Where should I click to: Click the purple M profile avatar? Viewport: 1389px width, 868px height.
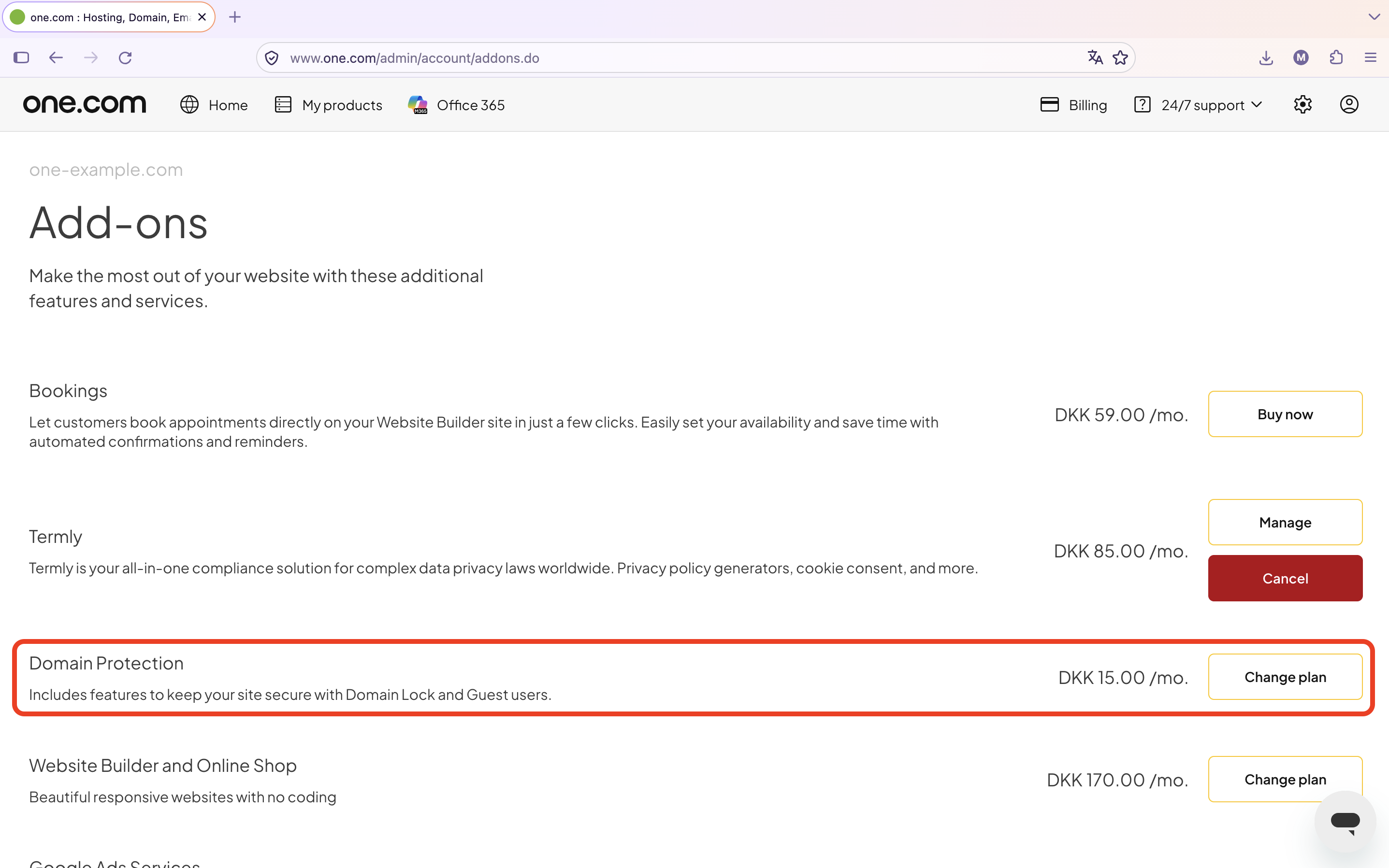(x=1301, y=57)
